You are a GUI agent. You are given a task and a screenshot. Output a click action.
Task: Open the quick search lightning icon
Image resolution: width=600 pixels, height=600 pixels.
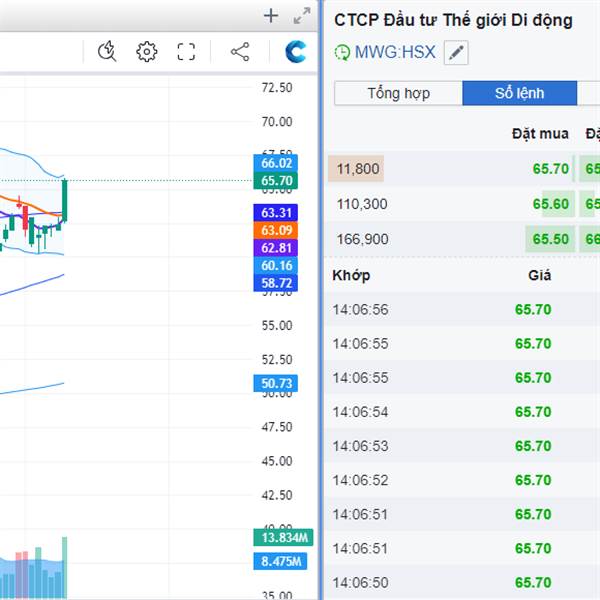pos(107,51)
